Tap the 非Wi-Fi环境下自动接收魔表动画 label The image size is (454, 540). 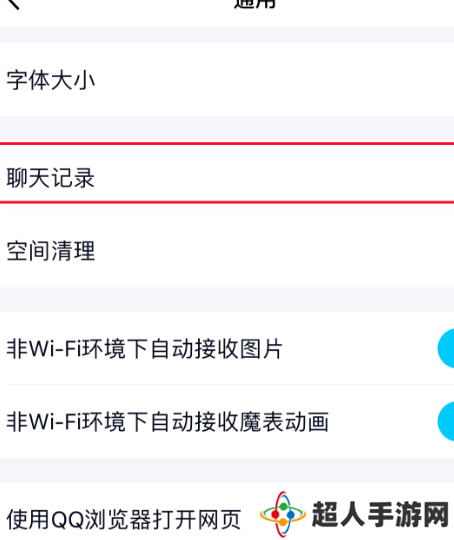[x=168, y=422]
